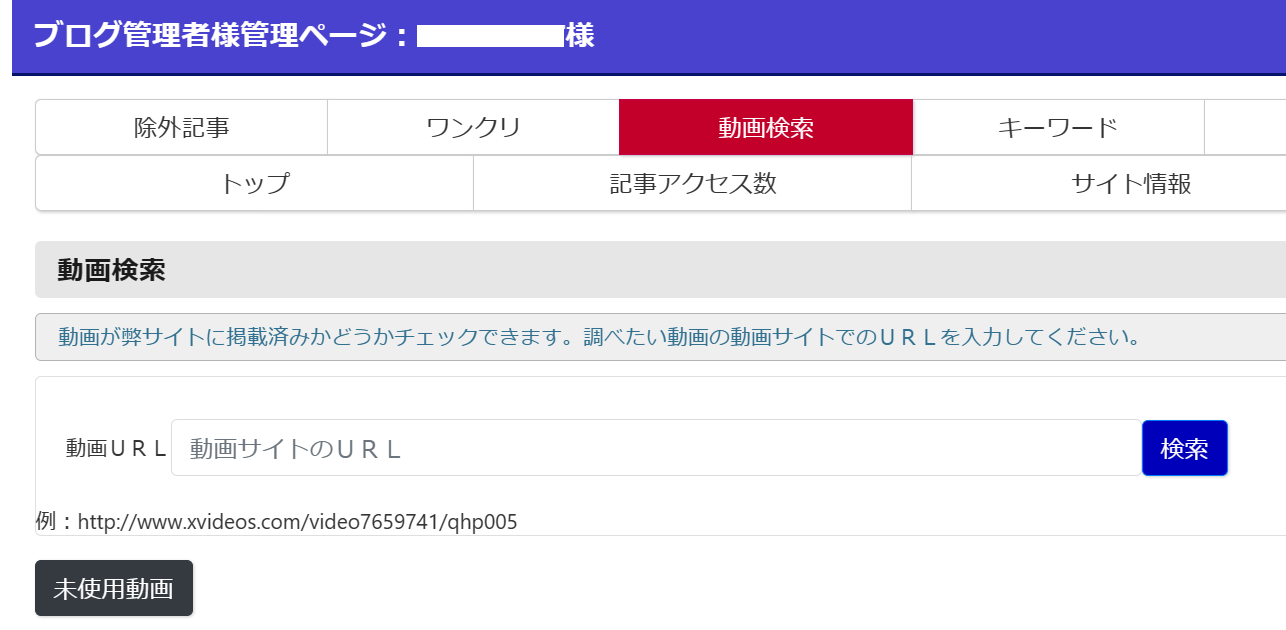Switch to the サイト情報 tab

click(x=1130, y=184)
